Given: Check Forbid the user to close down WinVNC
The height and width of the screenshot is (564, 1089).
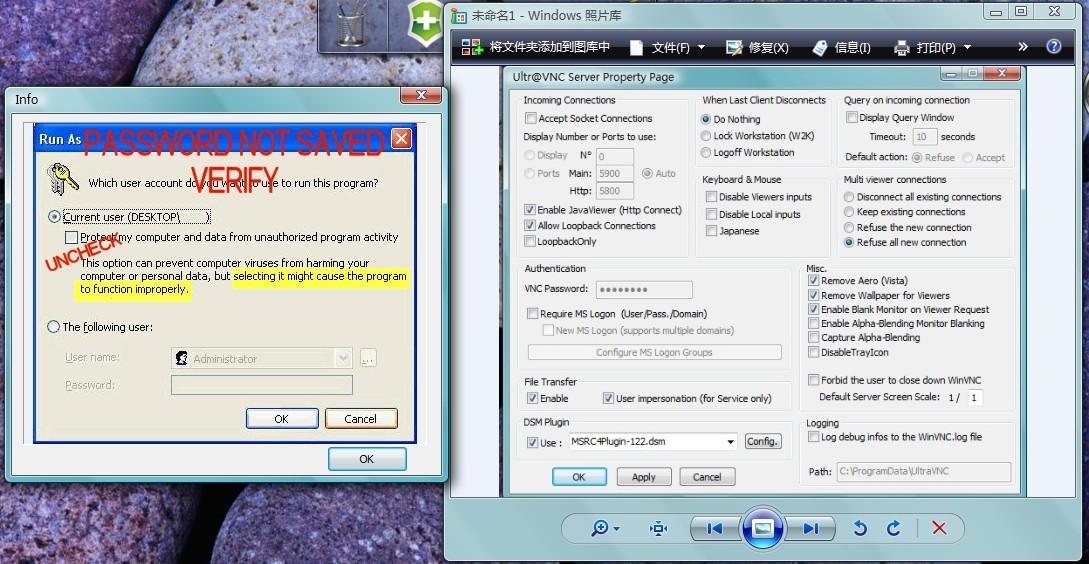Looking at the screenshot, I should point(813,380).
